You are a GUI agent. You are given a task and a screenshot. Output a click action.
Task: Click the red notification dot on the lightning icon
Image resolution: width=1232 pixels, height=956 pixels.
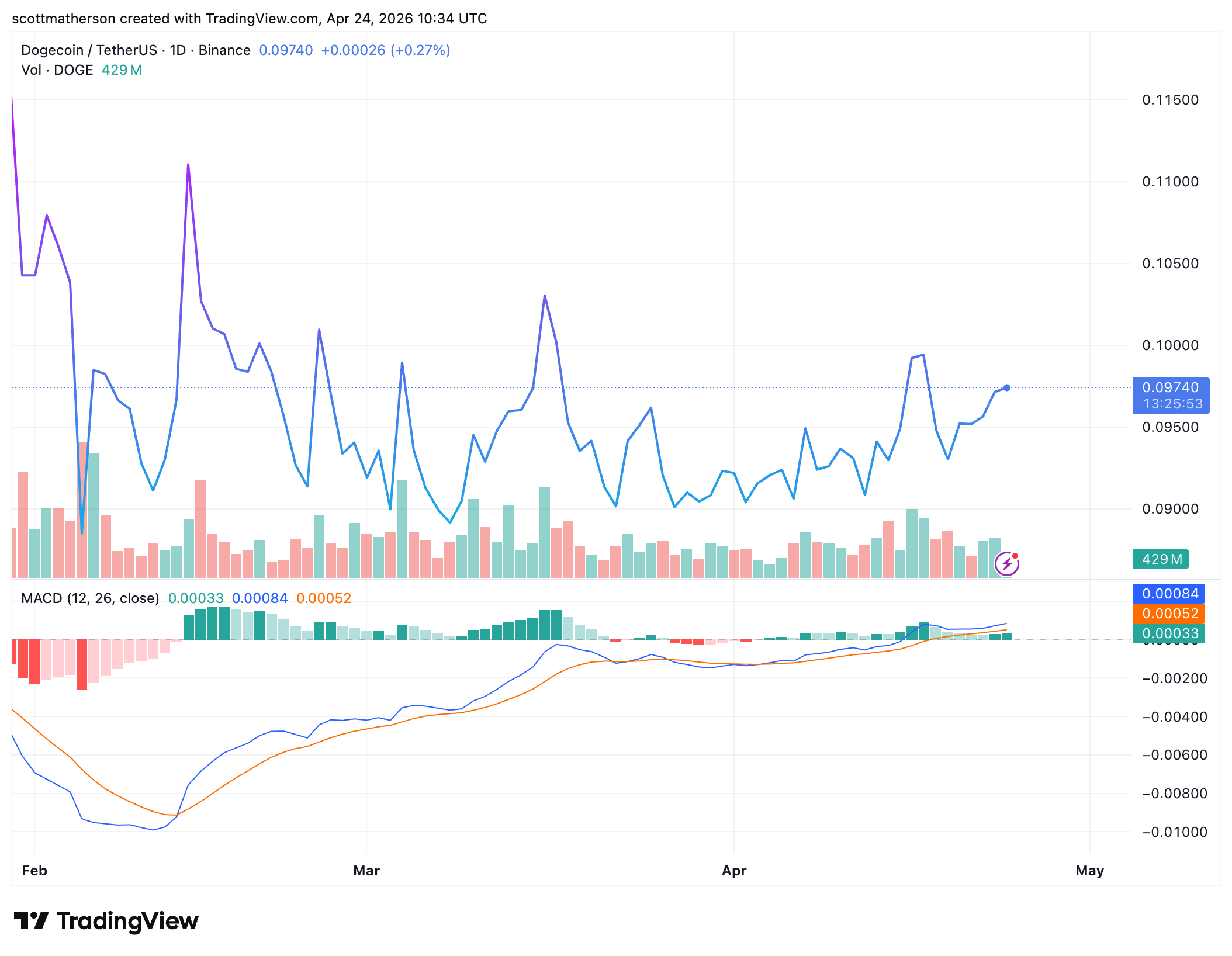[x=1015, y=554]
